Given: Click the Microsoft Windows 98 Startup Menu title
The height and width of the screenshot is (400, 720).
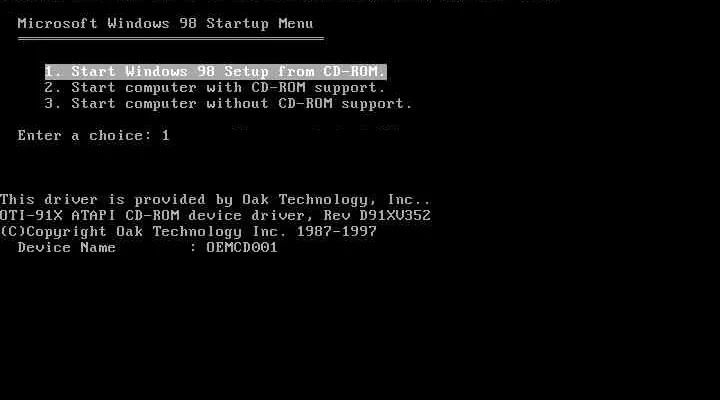Looking at the screenshot, I should [165, 23].
